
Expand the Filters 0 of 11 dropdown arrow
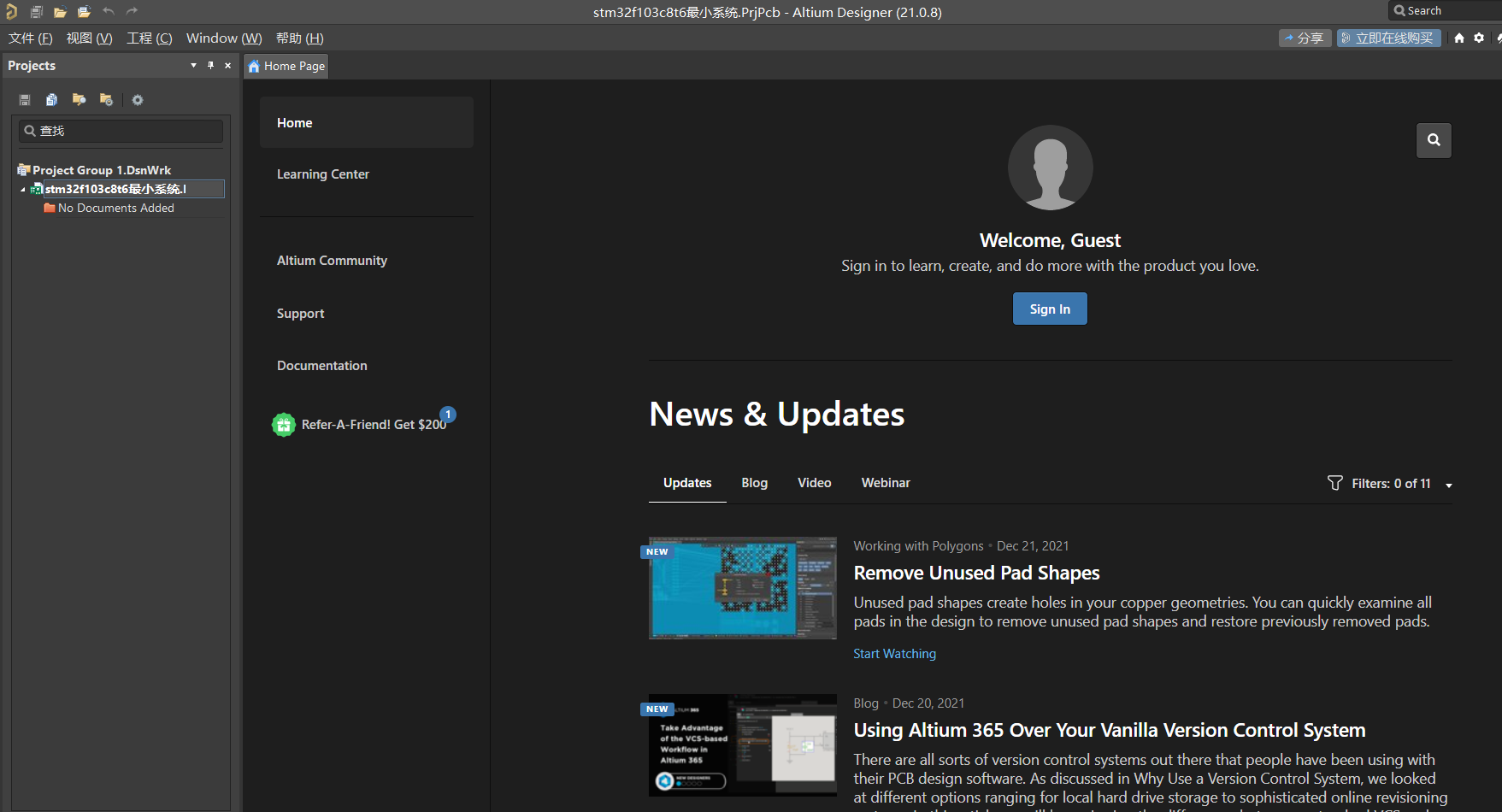click(x=1449, y=485)
